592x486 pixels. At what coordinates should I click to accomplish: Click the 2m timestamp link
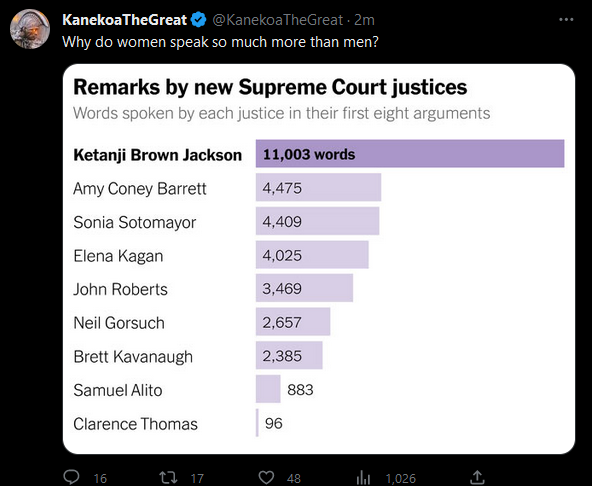[x=364, y=20]
